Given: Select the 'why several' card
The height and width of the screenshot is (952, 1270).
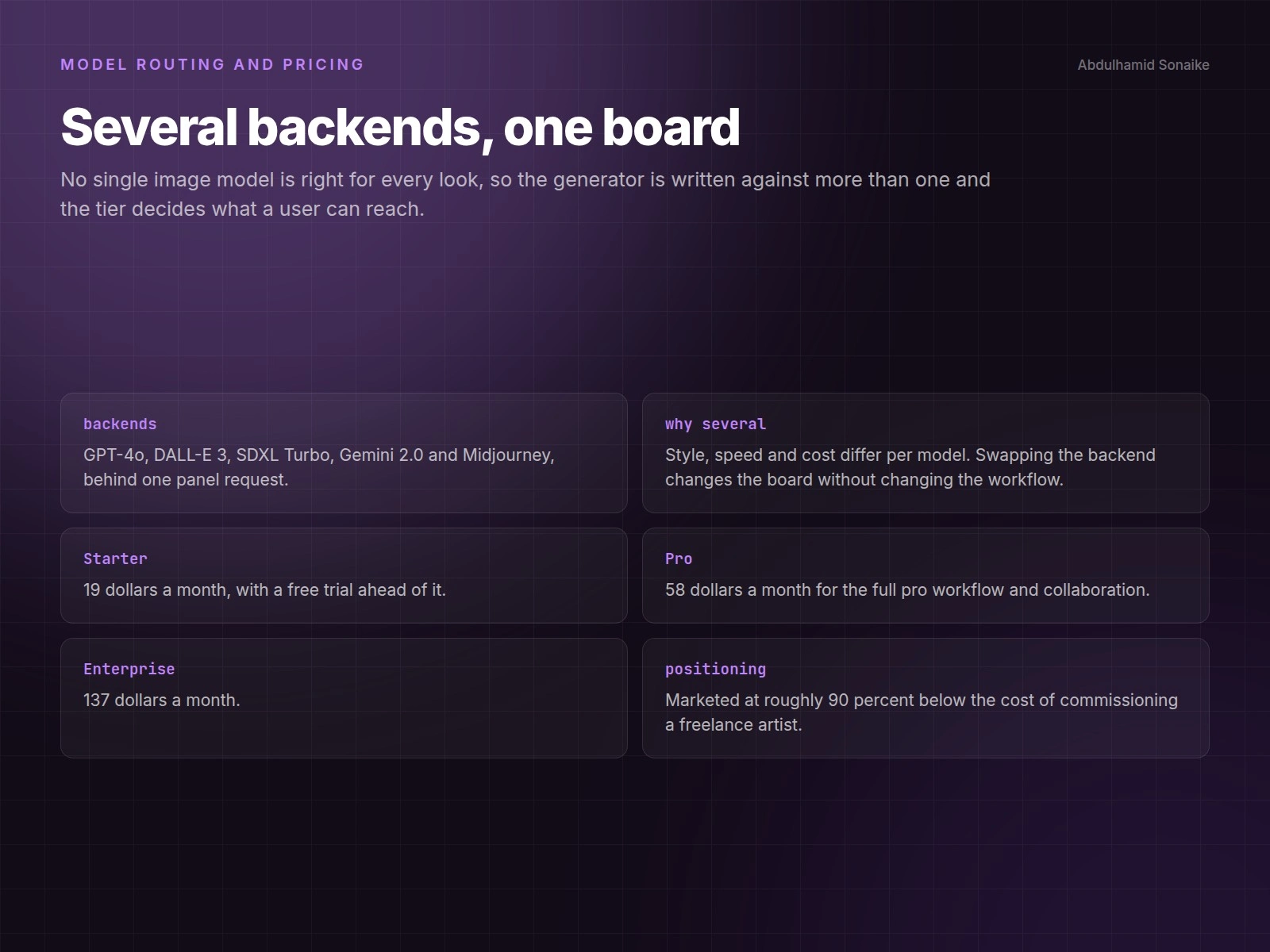Looking at the screenshot, I should click(926, 453).
